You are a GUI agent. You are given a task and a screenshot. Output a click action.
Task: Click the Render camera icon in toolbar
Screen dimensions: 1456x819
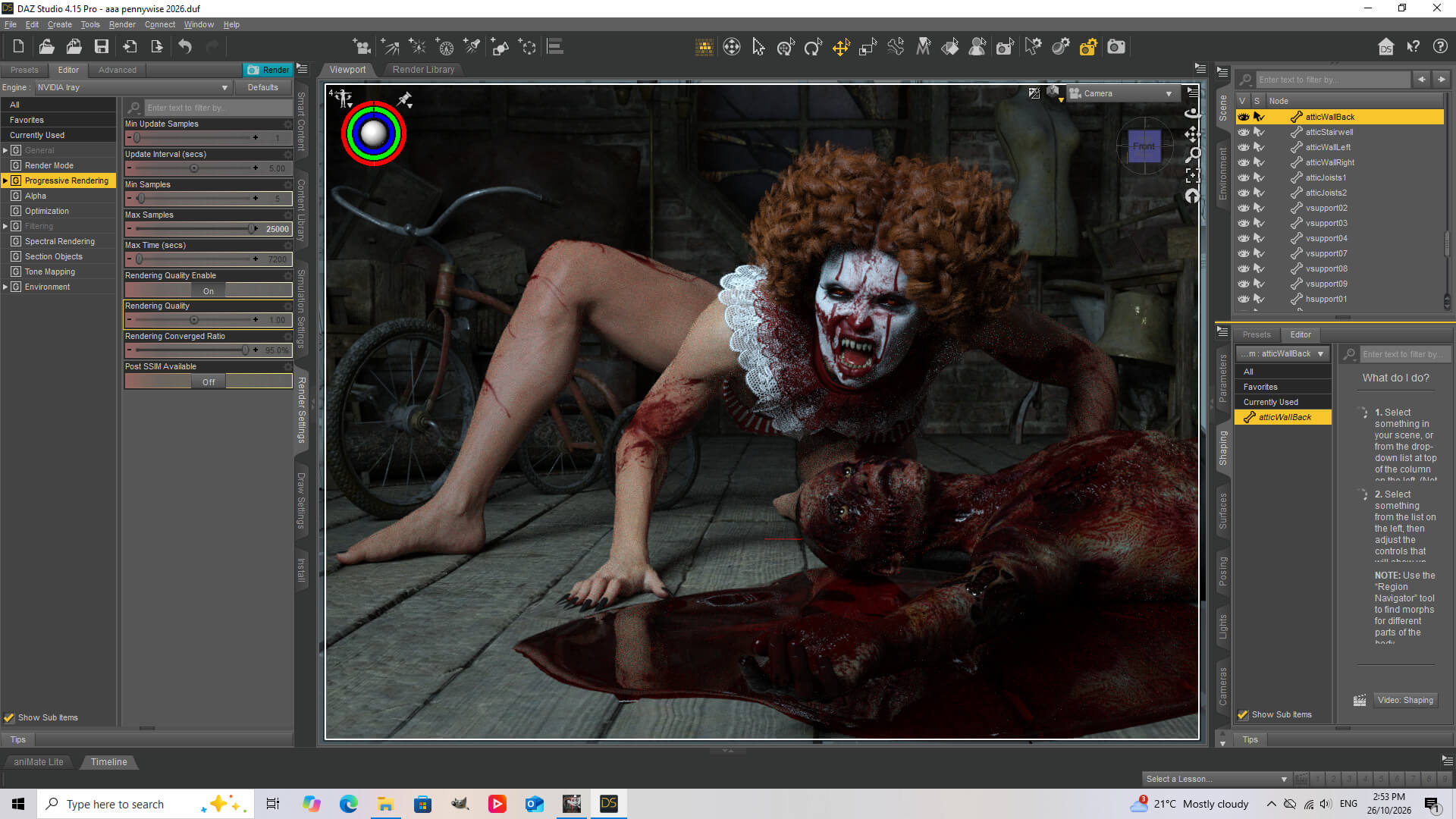pyautogui.click(x=1116, y=47)
